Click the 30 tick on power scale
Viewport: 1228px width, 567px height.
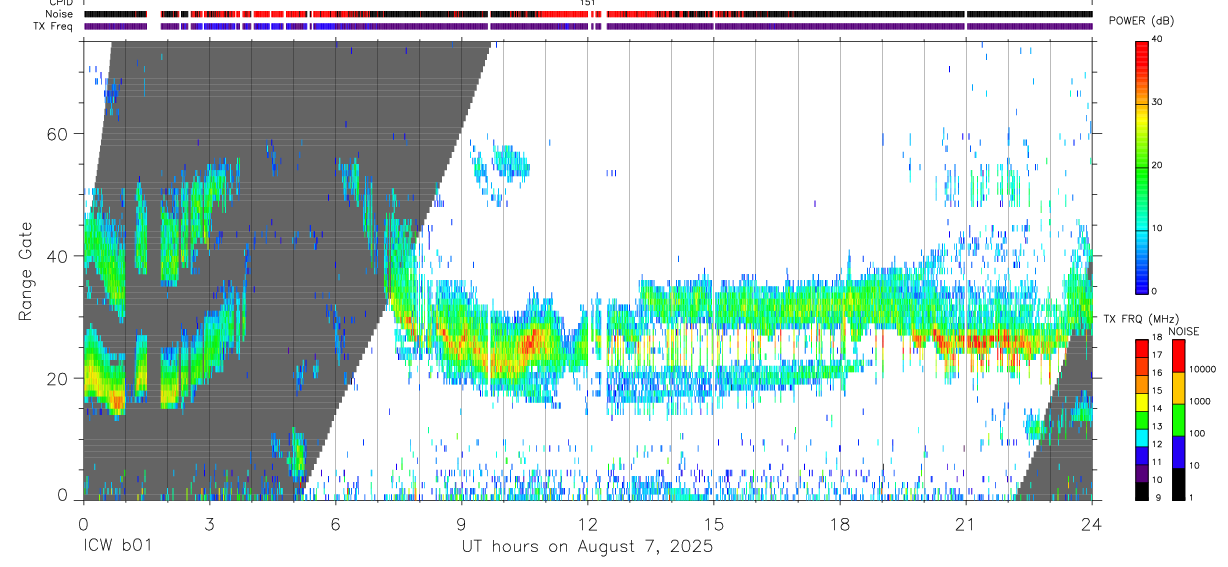tap(1159, 102)
